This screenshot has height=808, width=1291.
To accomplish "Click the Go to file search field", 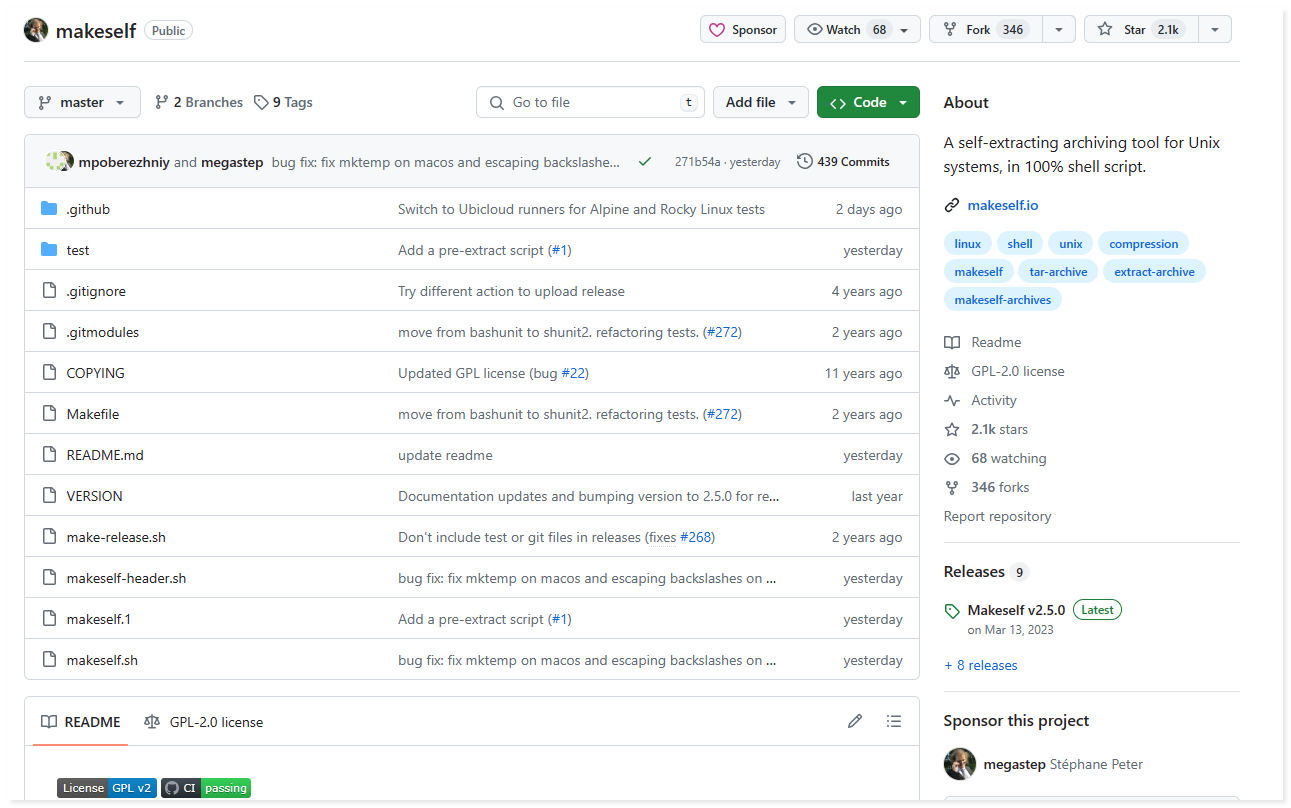I will click(590, 102).
